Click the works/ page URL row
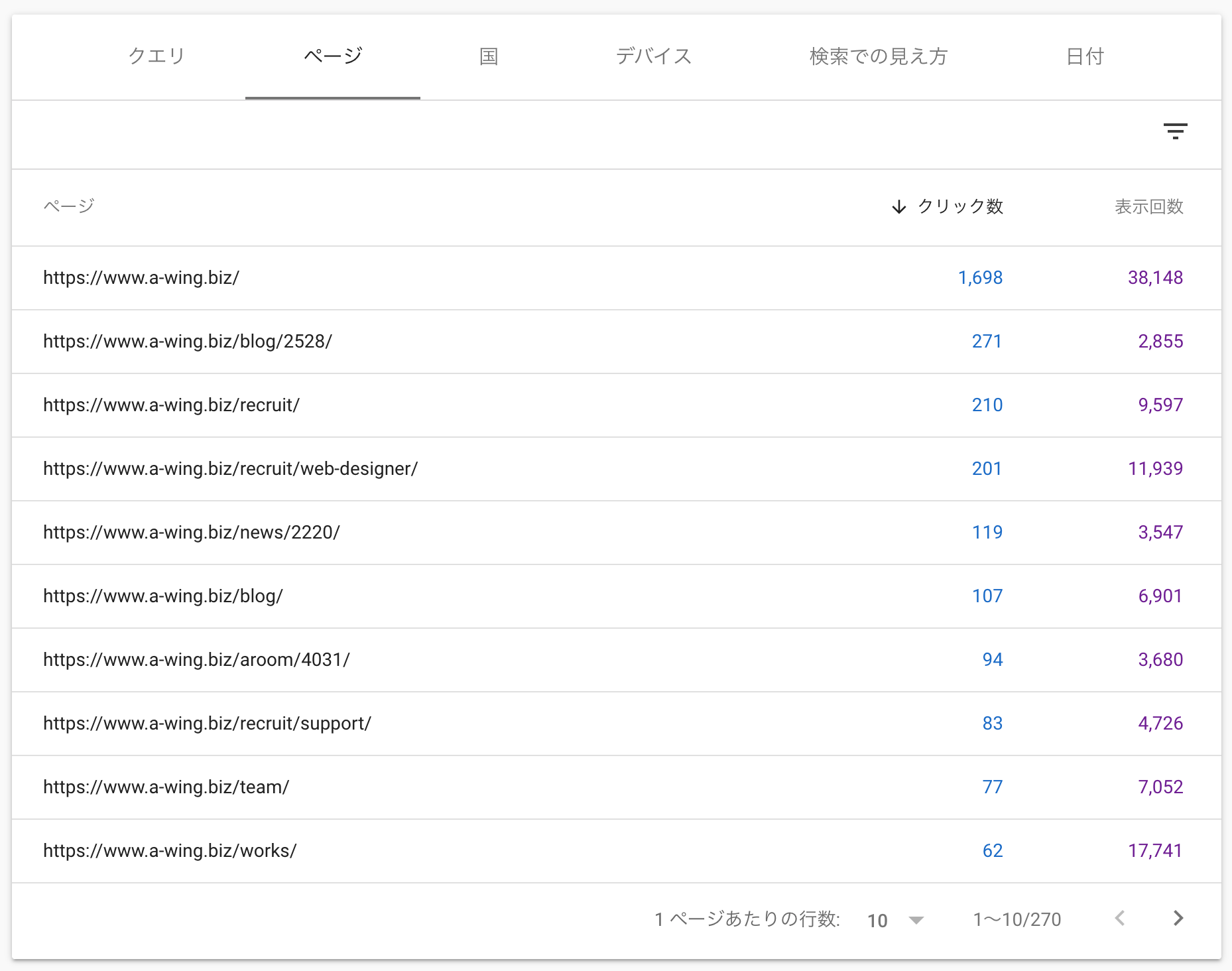1232x971 pixels. (170, 851)
